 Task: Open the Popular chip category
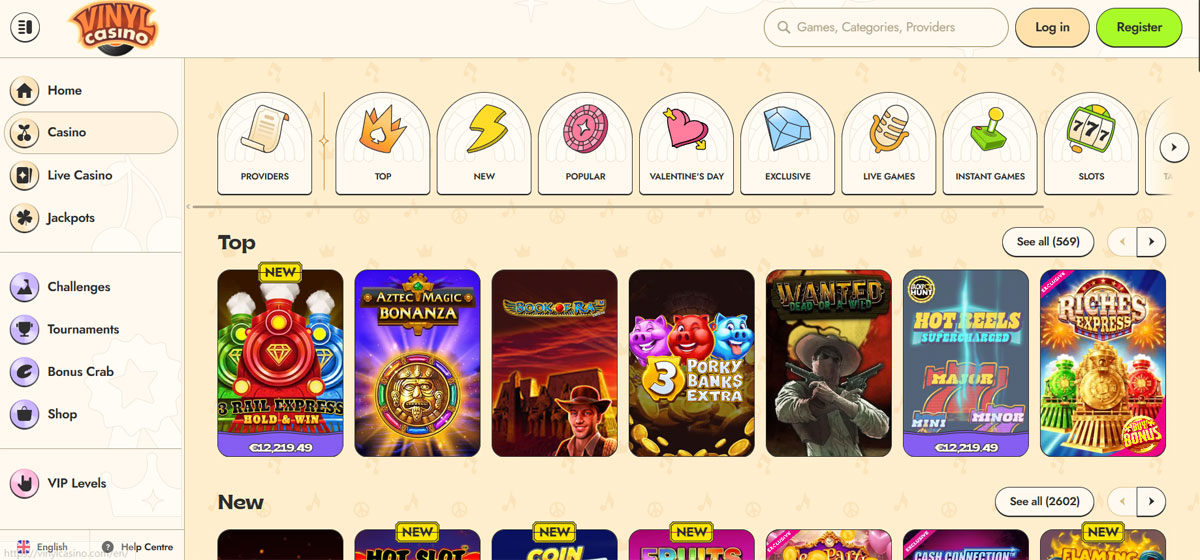pyautogui.click(x=585, y=143)
